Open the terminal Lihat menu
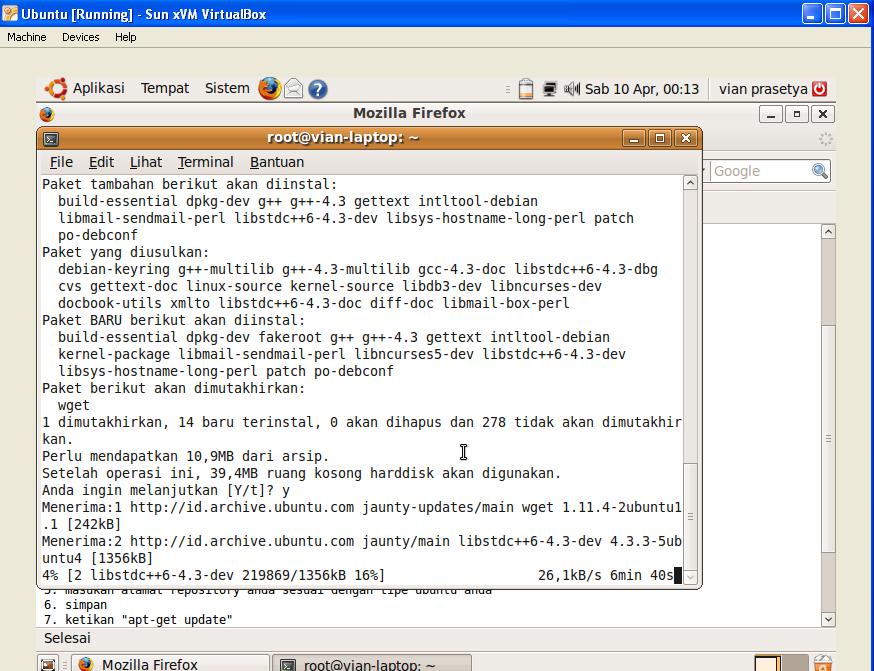The width and height of the screenshot is (874, 671). coord(145,162)
